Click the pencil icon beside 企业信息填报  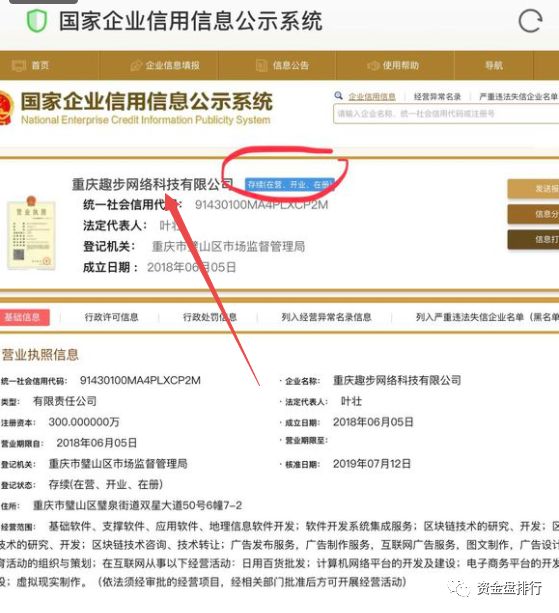(136, 65)
